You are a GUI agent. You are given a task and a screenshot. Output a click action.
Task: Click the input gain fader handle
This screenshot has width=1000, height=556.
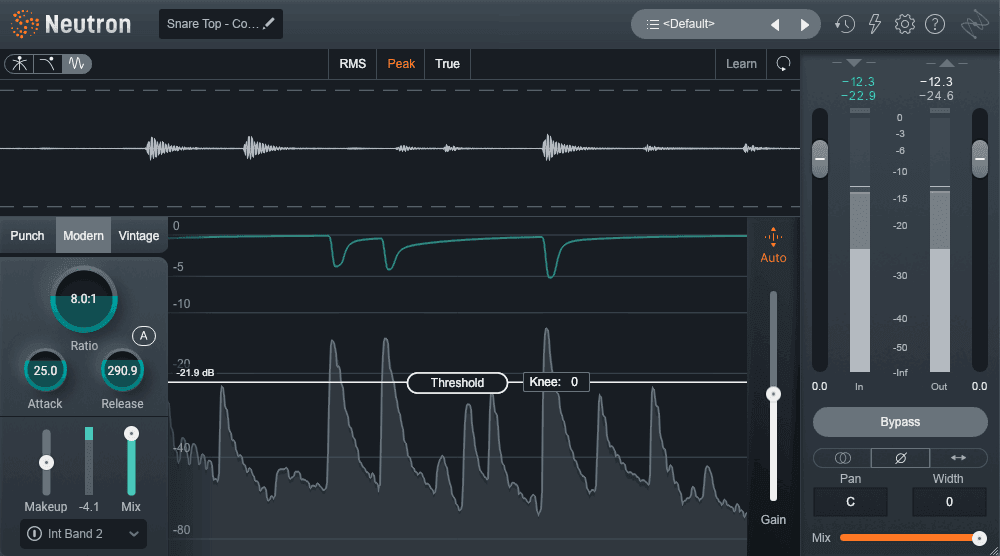pyautogui.click(x=820, y=159)
